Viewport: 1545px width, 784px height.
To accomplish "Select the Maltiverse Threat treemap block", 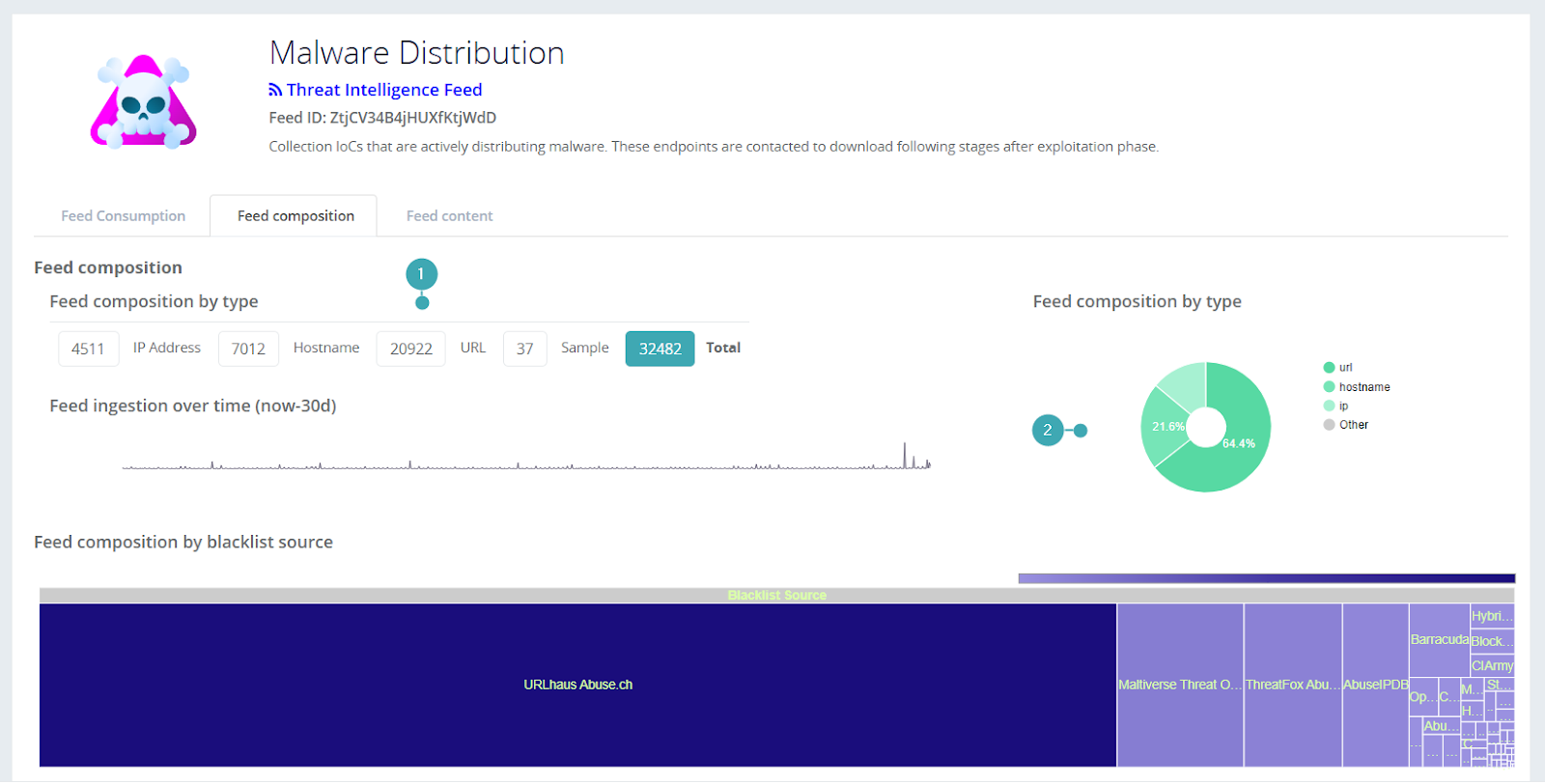I will tap(1179, 685).
